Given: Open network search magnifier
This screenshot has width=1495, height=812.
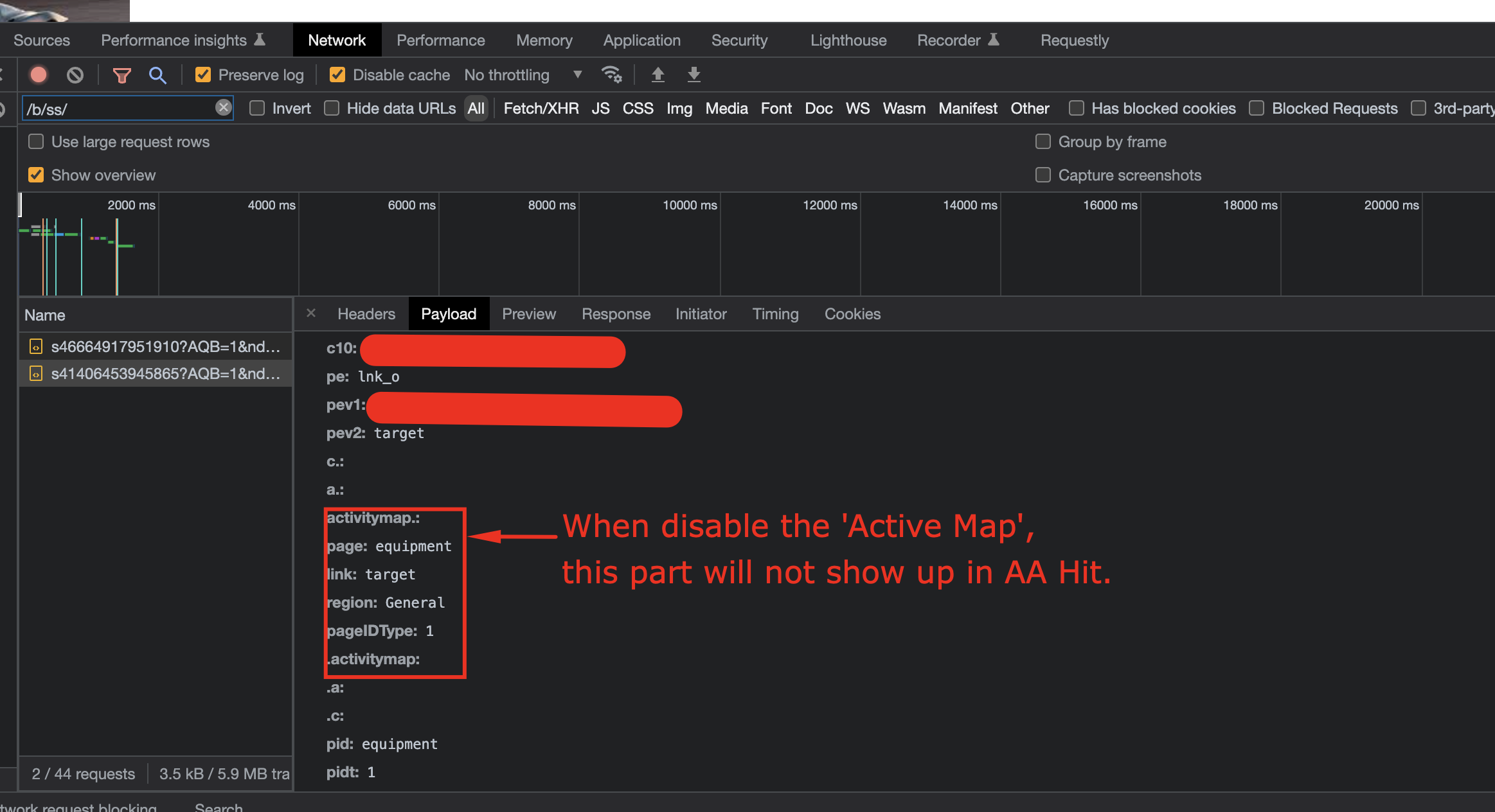Looking at the screenshot, I should click(x=157, y=75).
